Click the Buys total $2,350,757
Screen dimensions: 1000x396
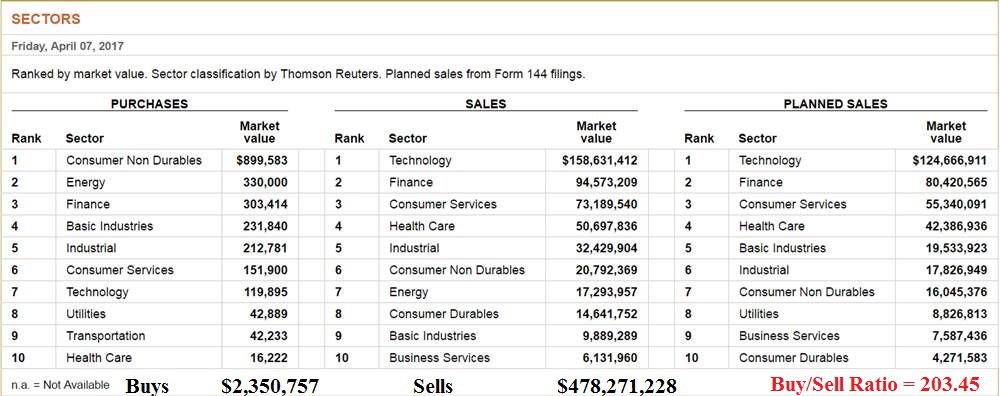click(x=270, y=386)
